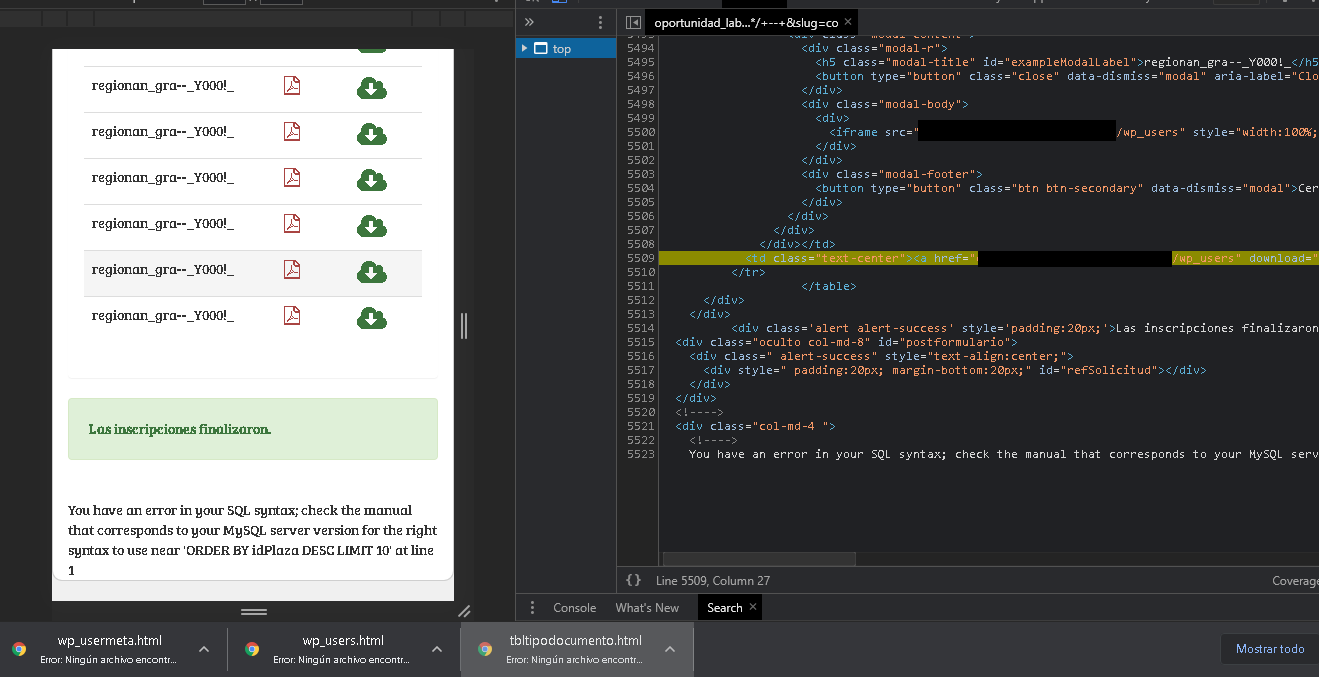Click the green cloud download icon in the last row
The height and width of the screenshot is (677, 1319).
[x=371, y=318]
